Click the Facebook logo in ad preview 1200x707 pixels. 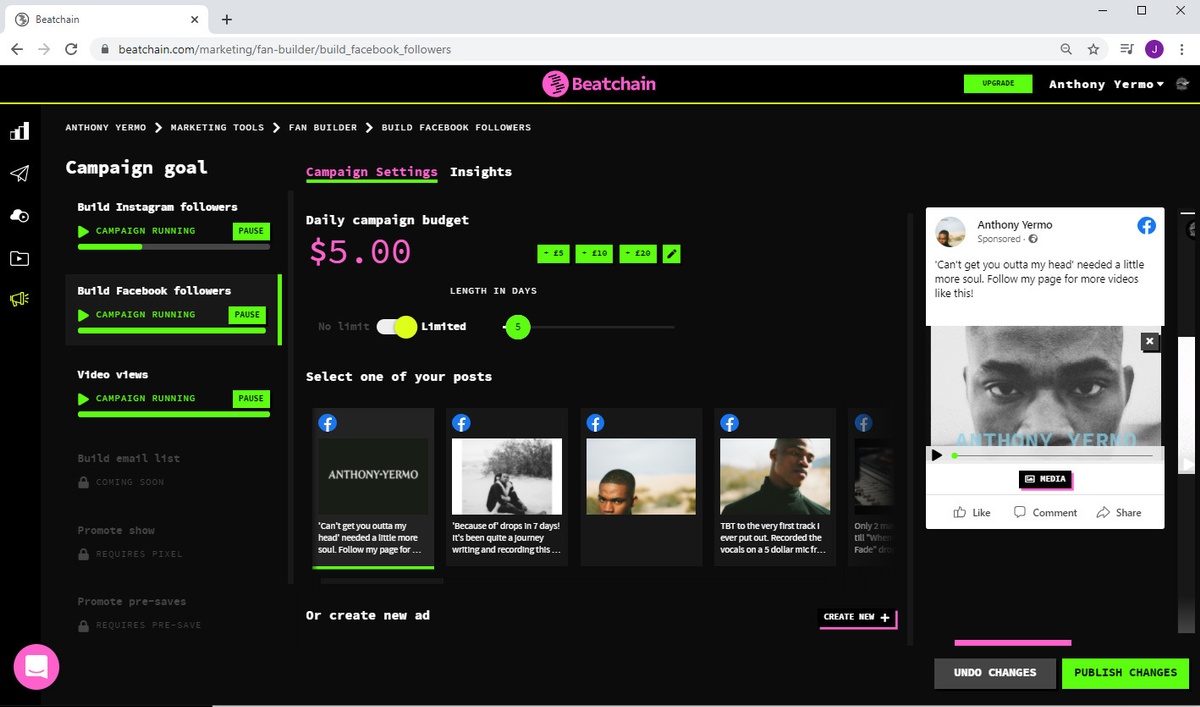1146,226
